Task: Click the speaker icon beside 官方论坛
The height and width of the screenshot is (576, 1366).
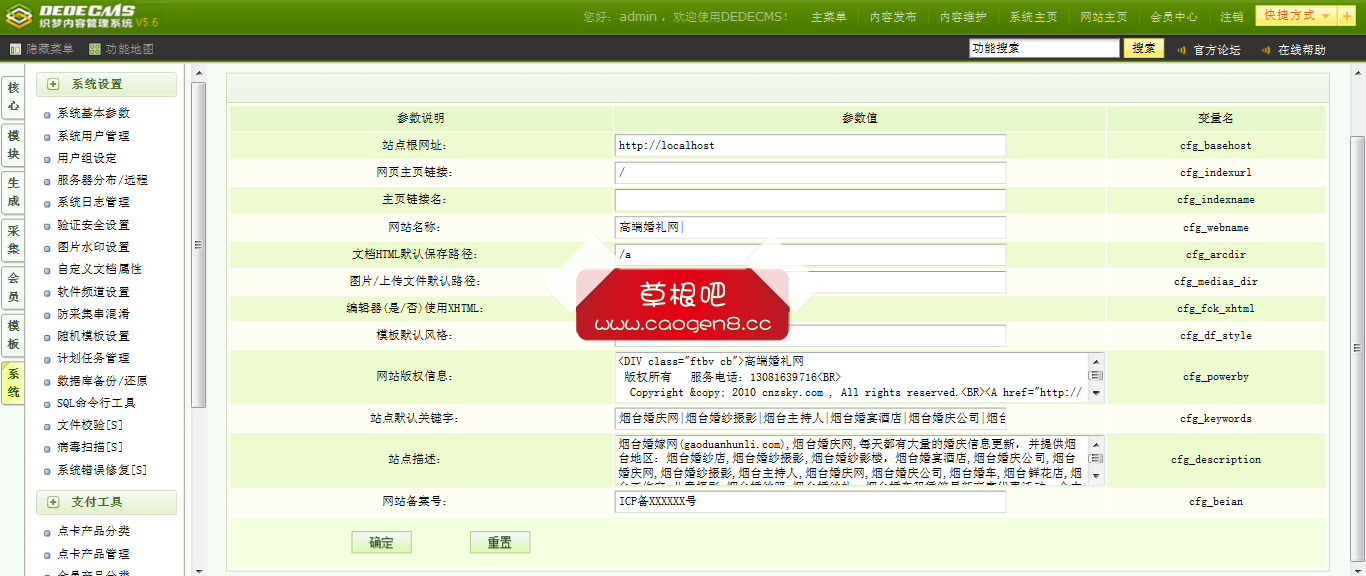Action: (x=1181, y=47)
